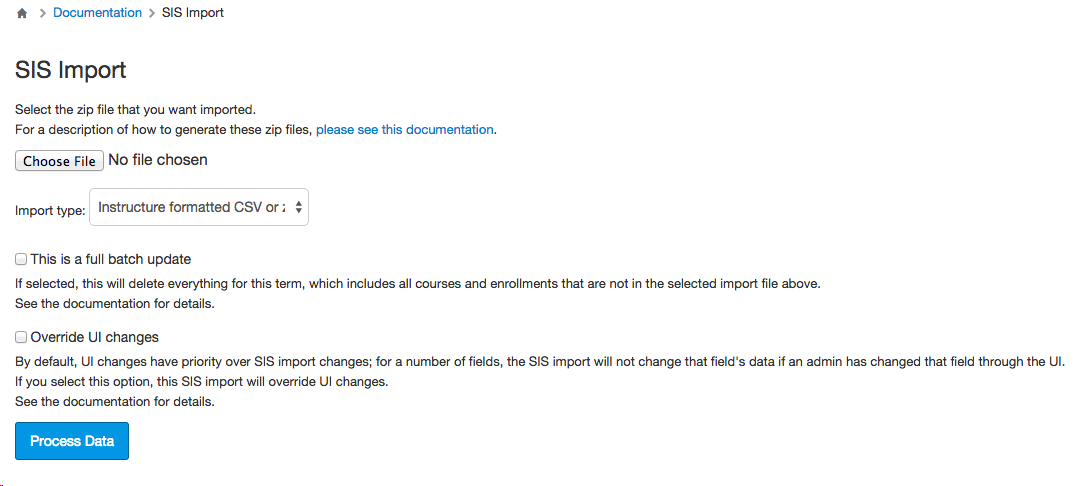Submit with the Process Data button
The width and height of the screenshot is (1080, 486).
72,441
